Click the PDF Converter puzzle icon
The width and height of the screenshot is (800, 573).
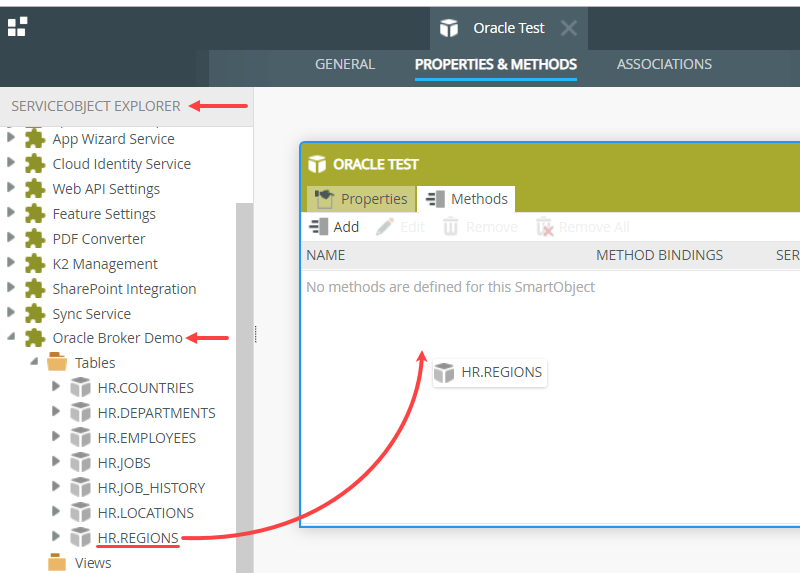35,238
